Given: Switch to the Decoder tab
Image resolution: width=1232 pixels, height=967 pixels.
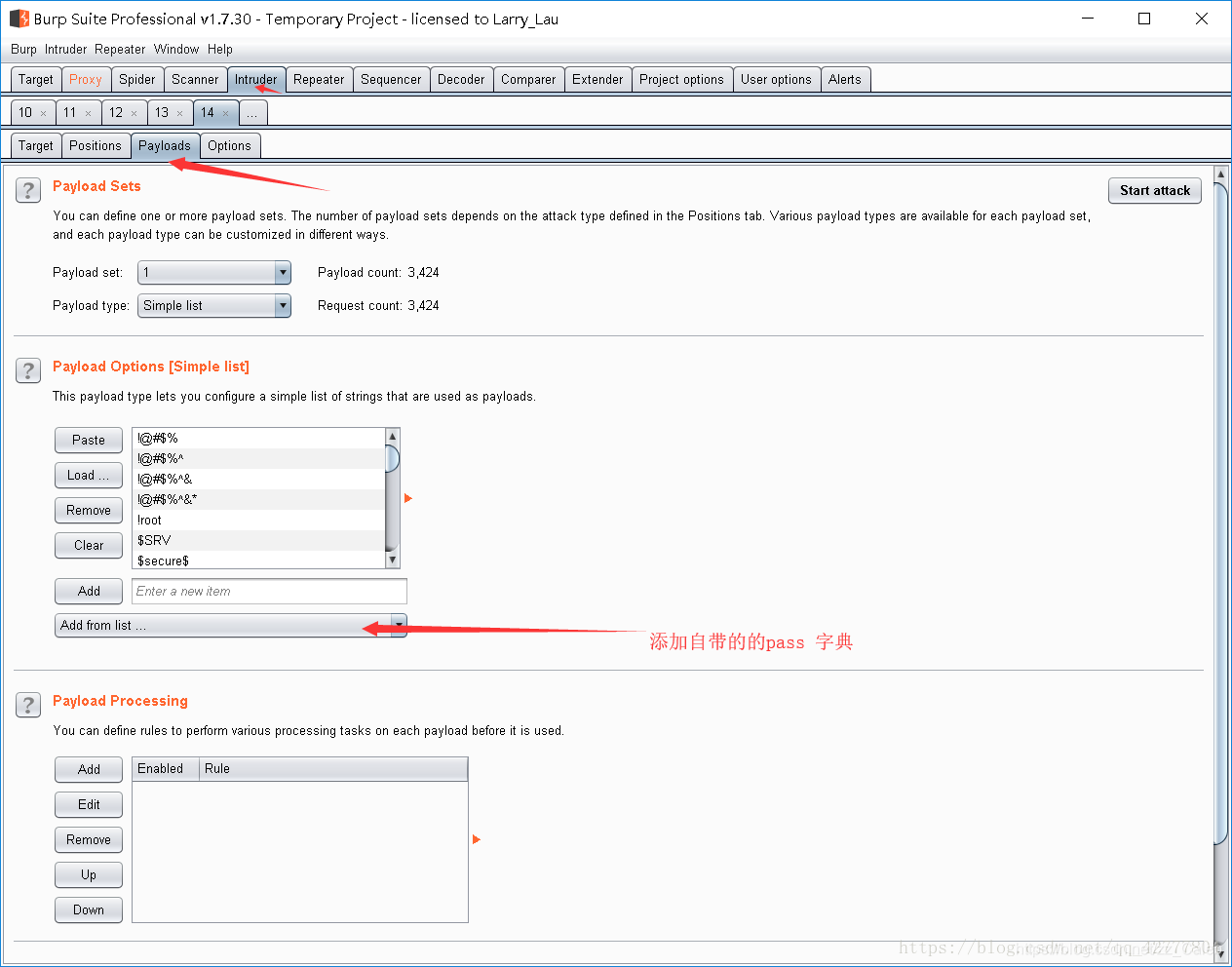Looking at the screenshot, I should (x=461, y=80).
